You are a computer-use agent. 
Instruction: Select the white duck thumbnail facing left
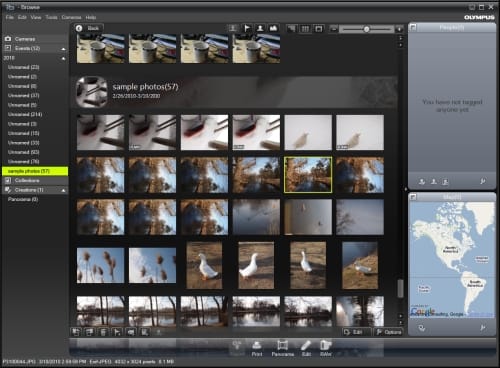coord(204,265)
